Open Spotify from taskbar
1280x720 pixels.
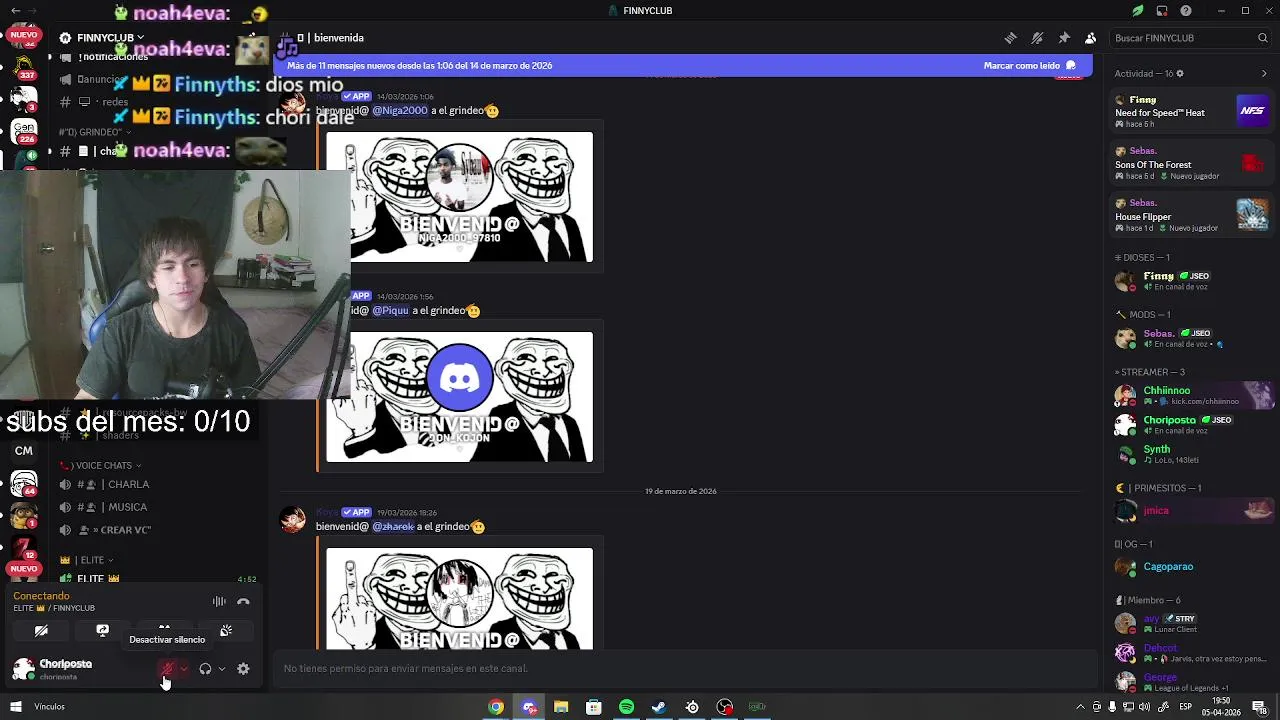[x=626, y=707]
